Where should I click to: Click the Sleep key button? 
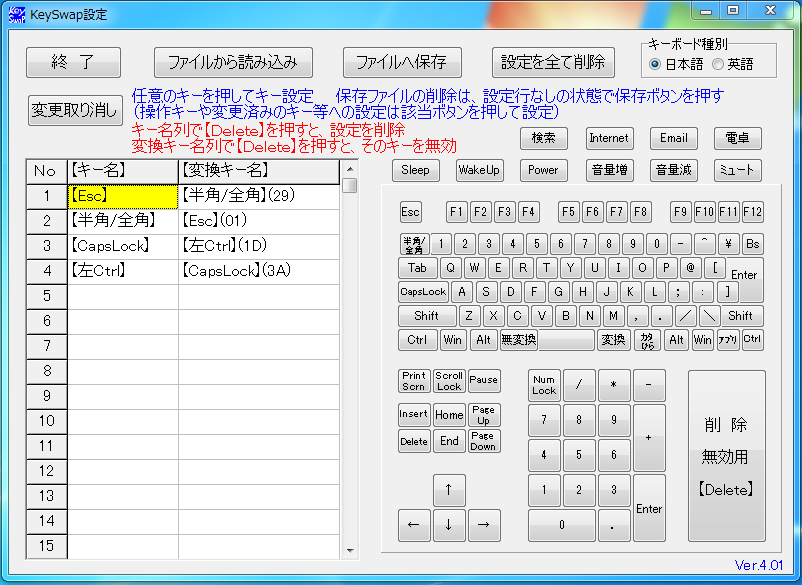[x=416, y=170]
